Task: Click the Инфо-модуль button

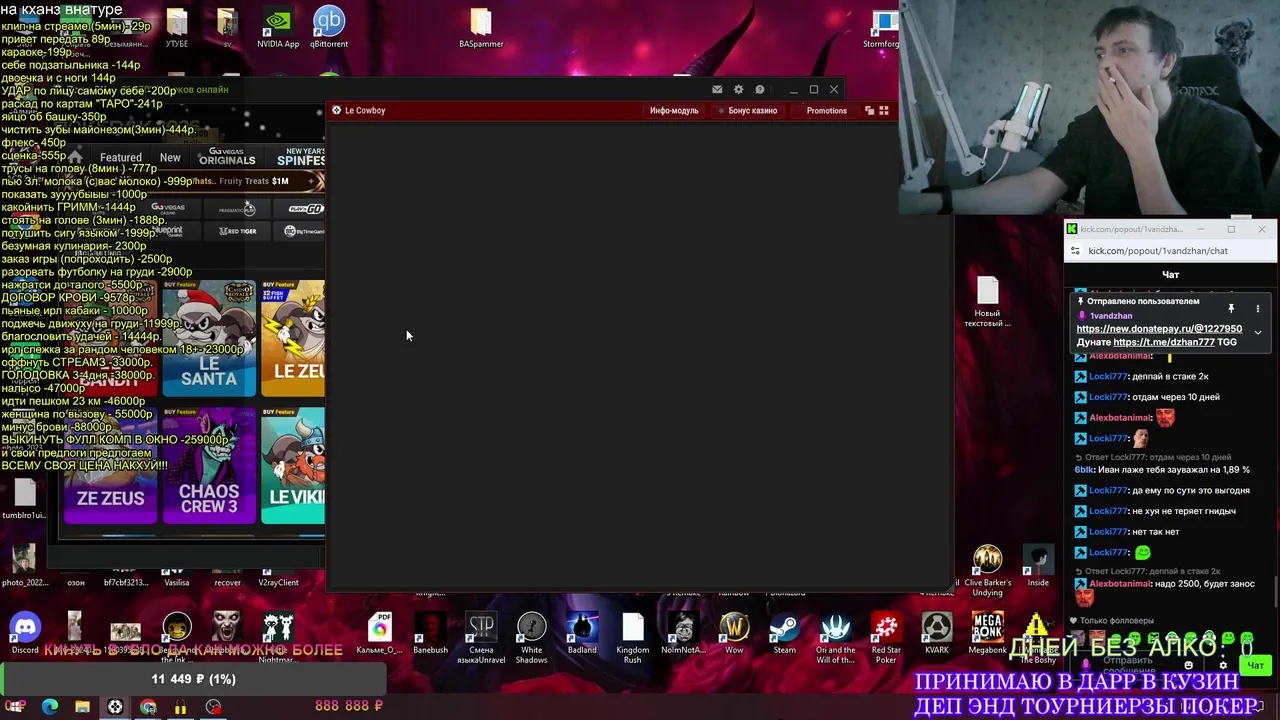Action: point(674,111)
